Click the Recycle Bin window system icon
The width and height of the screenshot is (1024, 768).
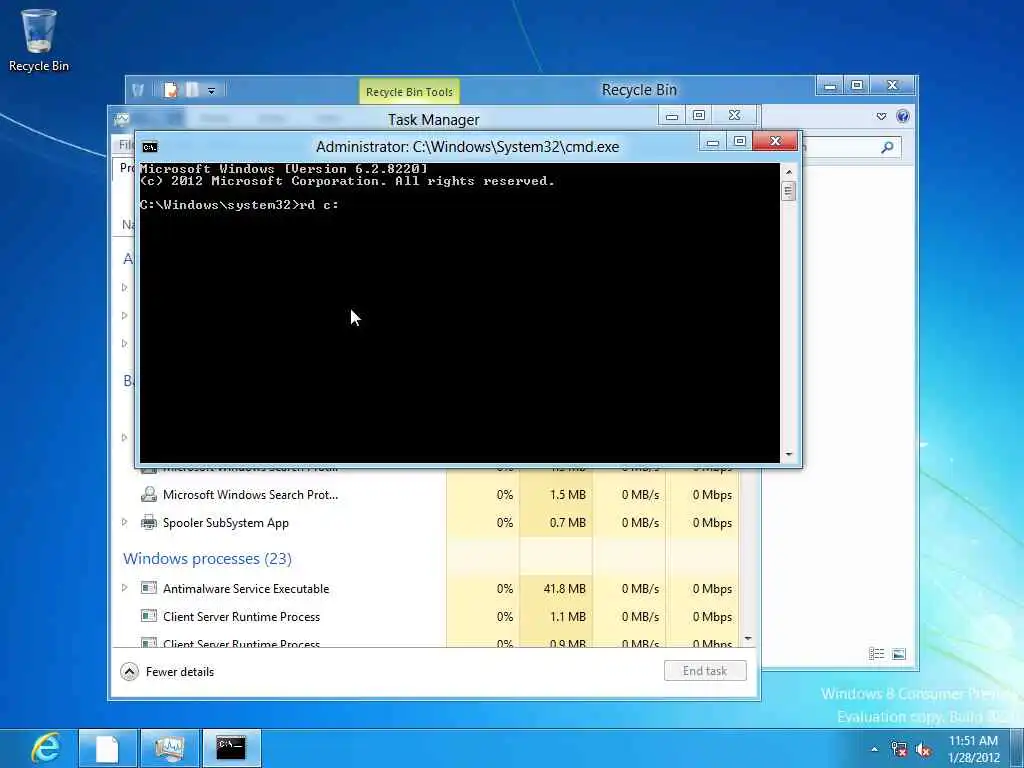(x=138, y=90)
